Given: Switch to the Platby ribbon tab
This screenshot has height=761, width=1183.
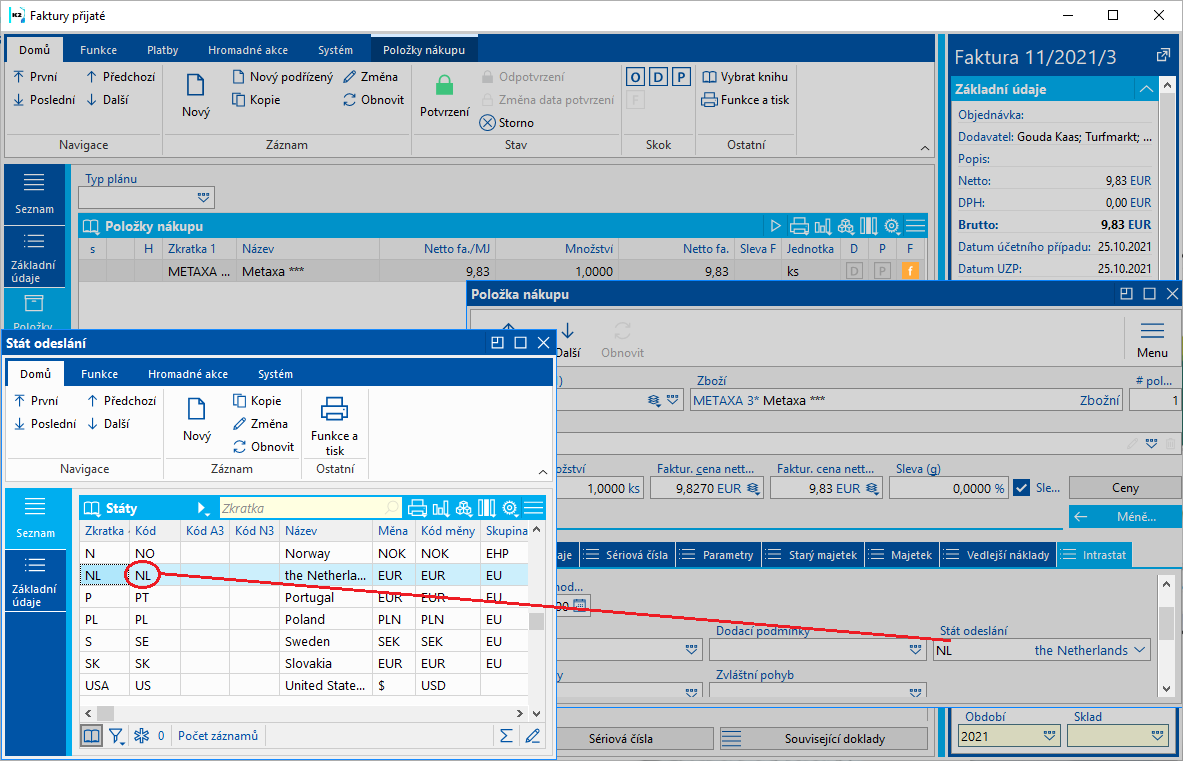Looking at the screenshot, I should (163, 50).
